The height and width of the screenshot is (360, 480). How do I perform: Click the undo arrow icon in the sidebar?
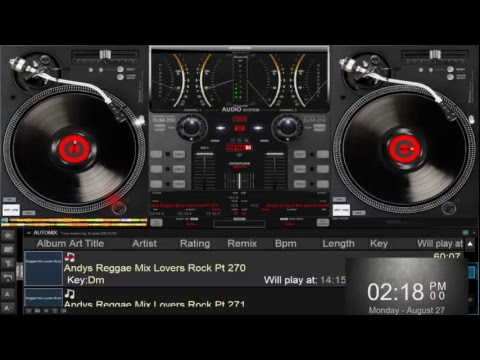pos(8,277)
